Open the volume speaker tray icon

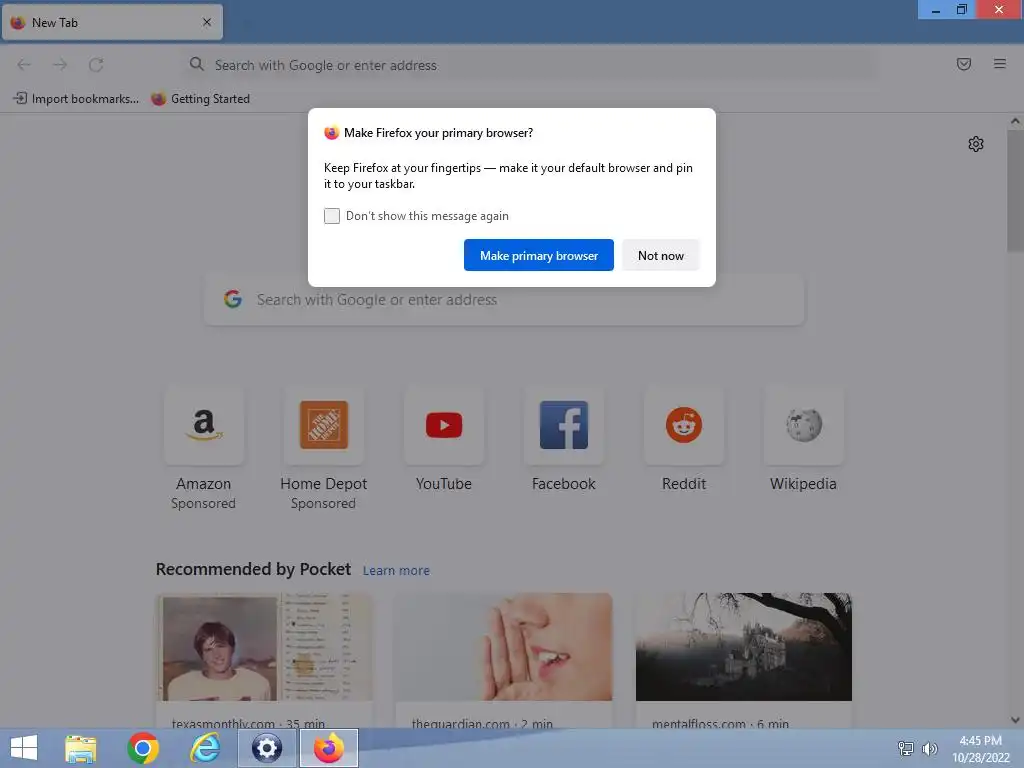pyautogui.click(x=929, y=749)
